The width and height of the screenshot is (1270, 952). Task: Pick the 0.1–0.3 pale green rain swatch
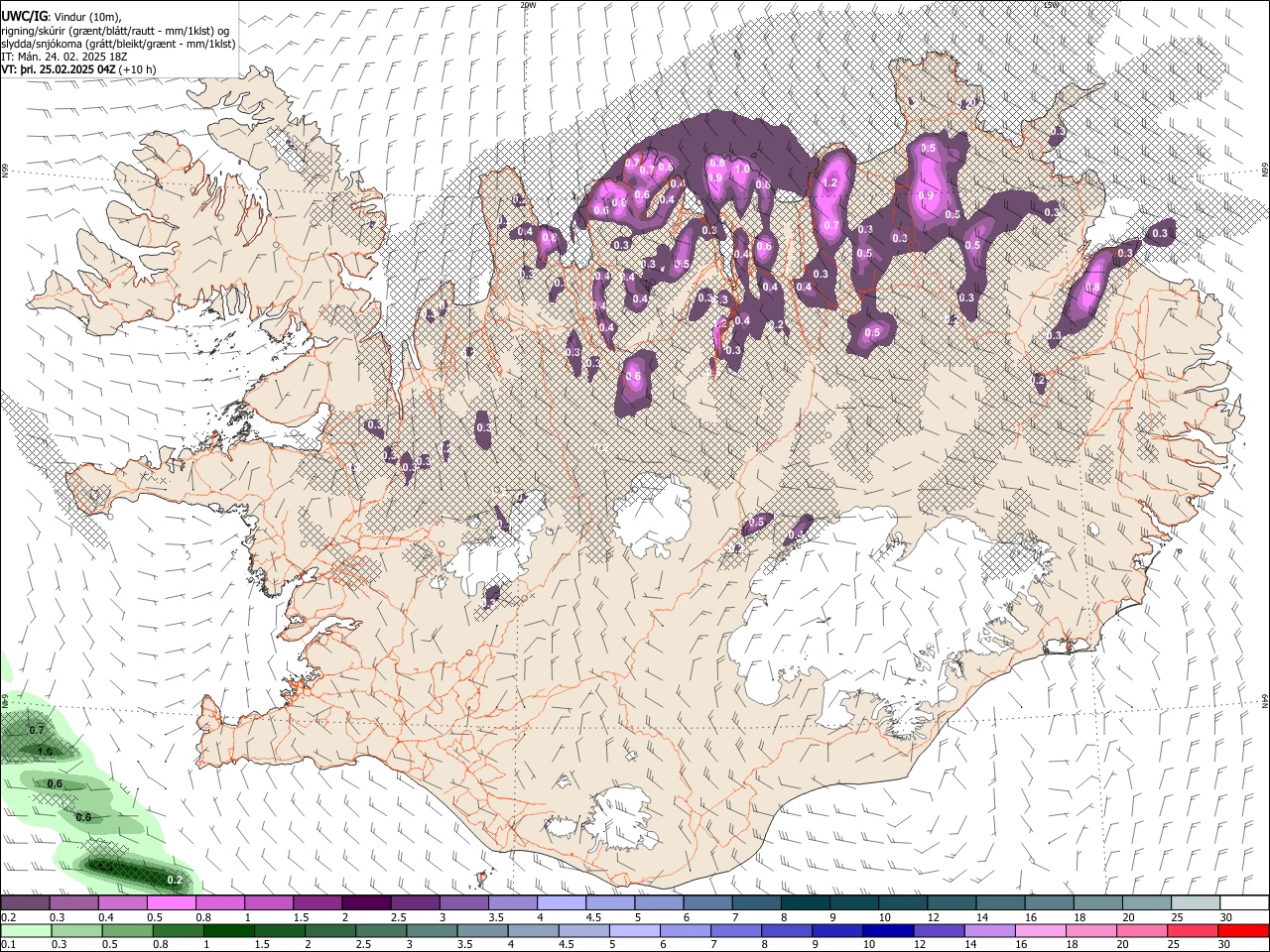25,930
